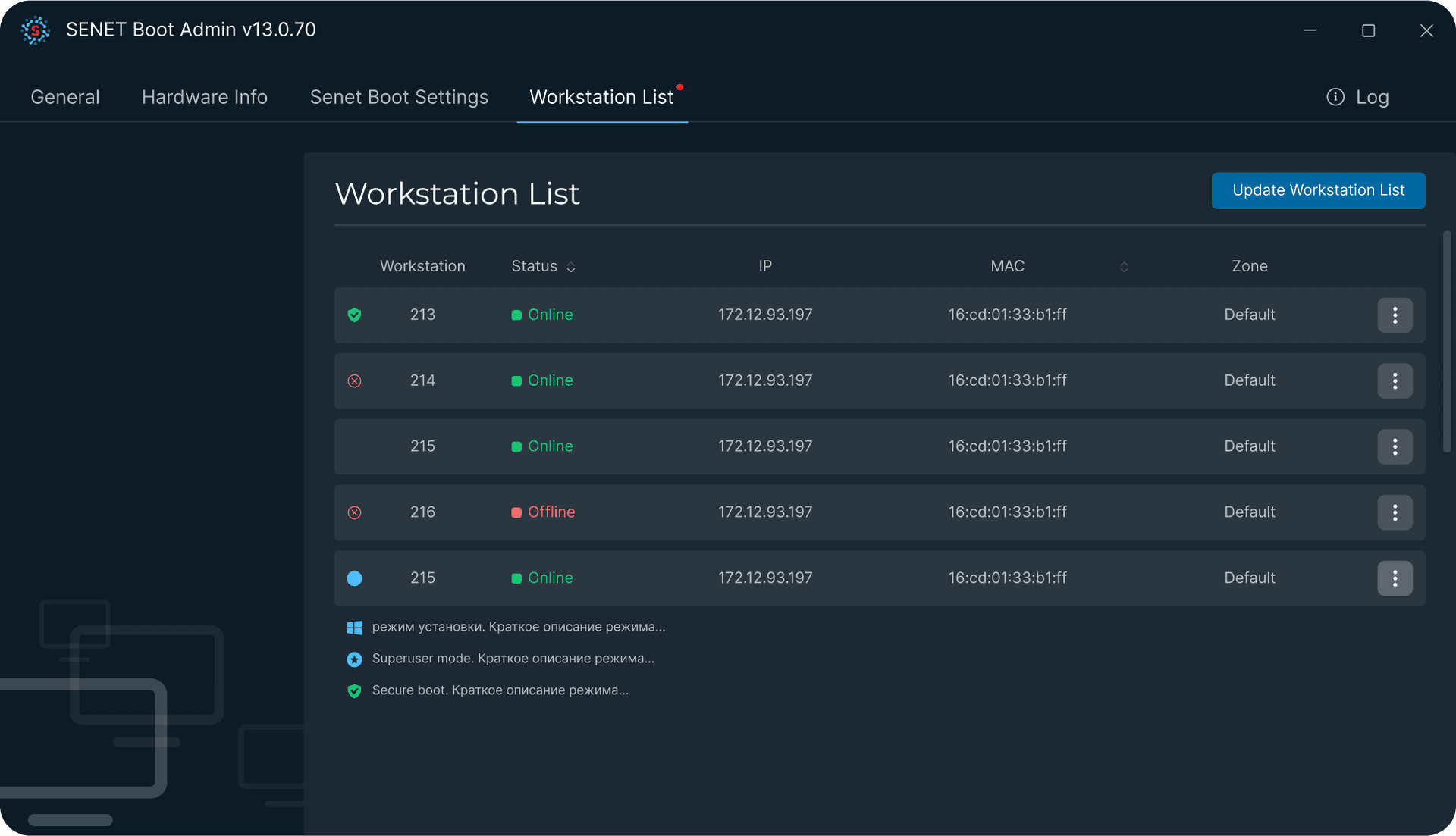Click the red X icon on workstation 216
The image size is (1456, 836).
coord(354,512)
